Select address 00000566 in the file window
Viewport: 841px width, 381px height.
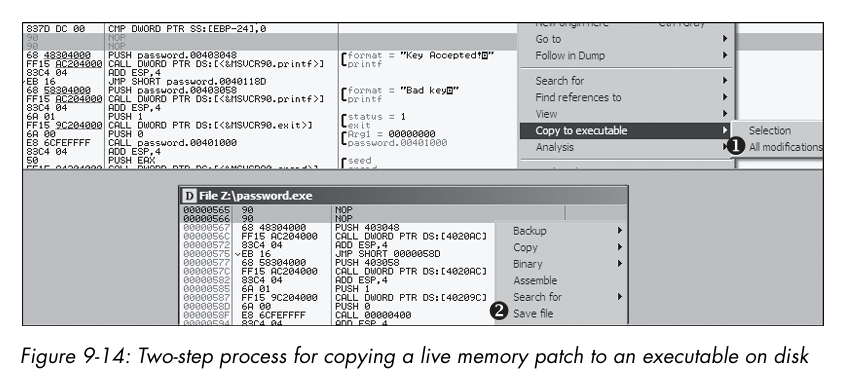(x=206, y=218)
